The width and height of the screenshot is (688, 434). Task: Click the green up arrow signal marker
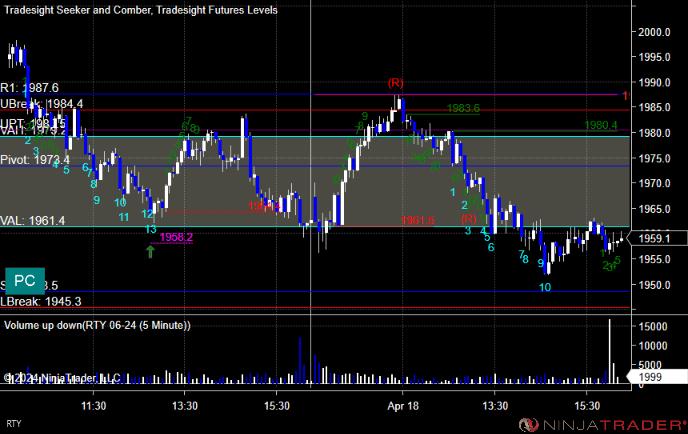(150, 251)
